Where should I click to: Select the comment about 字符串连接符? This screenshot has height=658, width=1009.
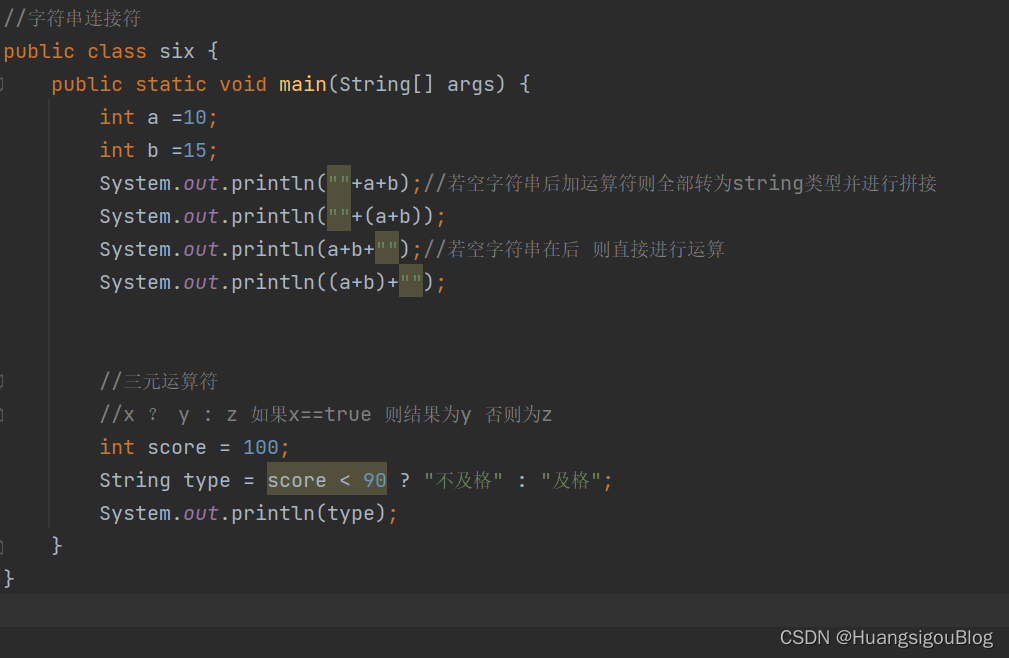click(71, 18)
